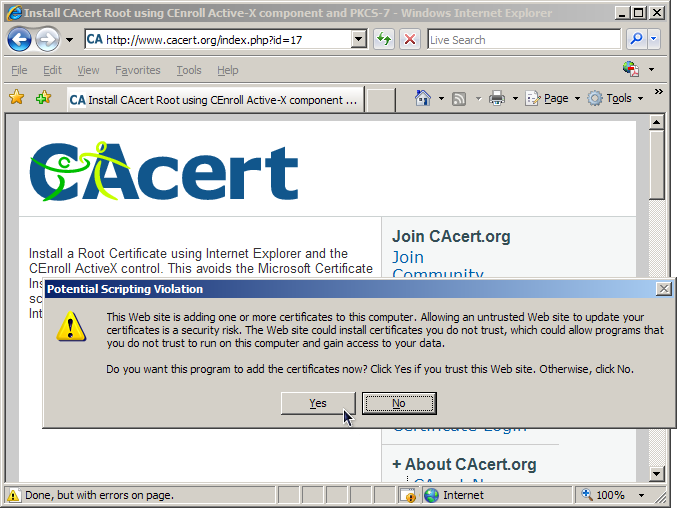The width and height of the screenshot is (677, 508).
Task: Open the Edit menu
Action: [x=52, y=70]
